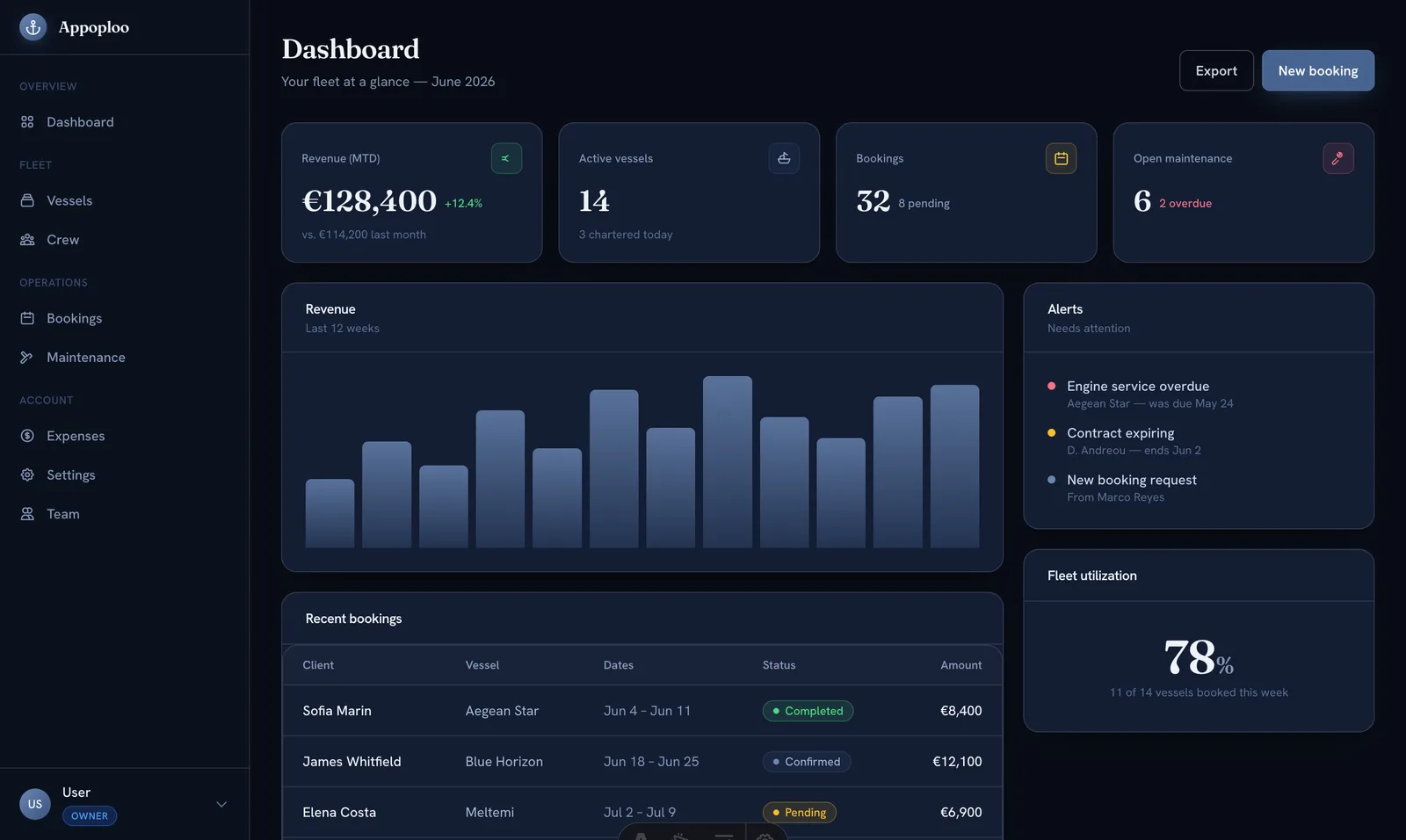Click the Export button
The width and height of the screenshot is (1406, 840).
coord(1216,70)
